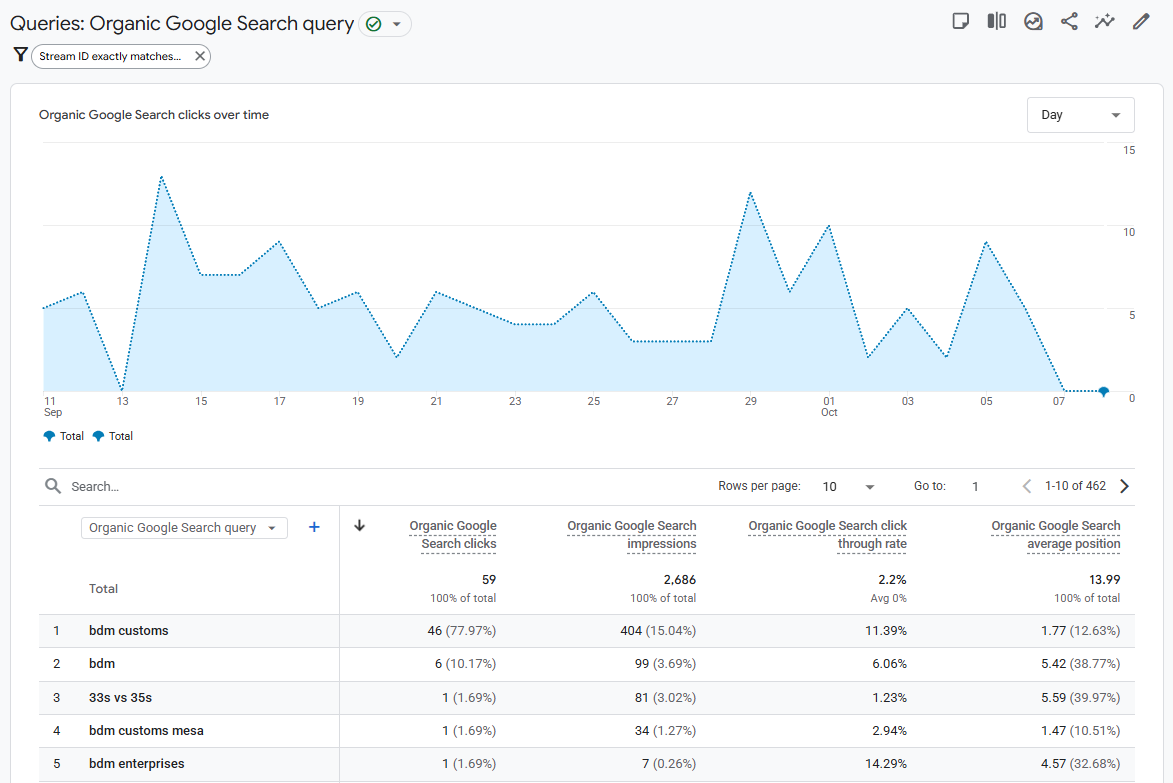The image size is (1173, 783).
Task: Click the 46 (77.97%) clicks cell
Action: 462,631
